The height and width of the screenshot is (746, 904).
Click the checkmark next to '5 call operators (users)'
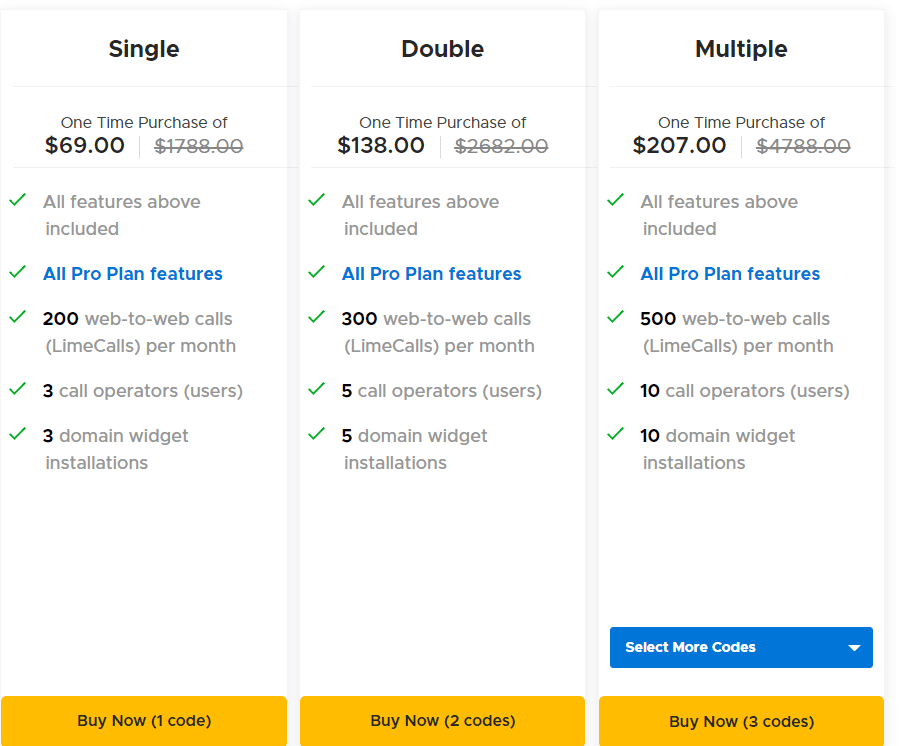316,390
